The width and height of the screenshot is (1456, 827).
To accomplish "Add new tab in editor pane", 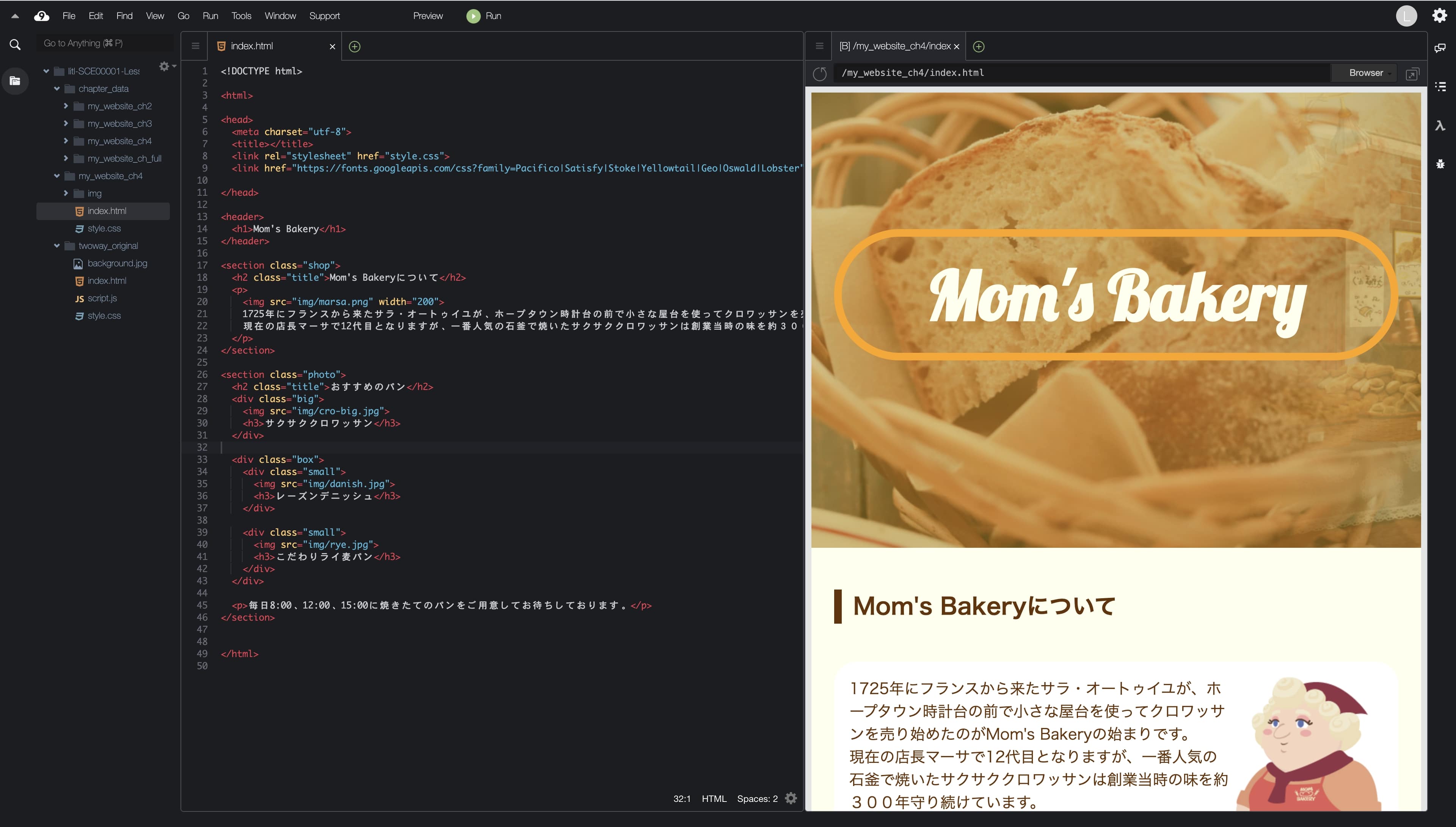I will click(x=354, y=47).
